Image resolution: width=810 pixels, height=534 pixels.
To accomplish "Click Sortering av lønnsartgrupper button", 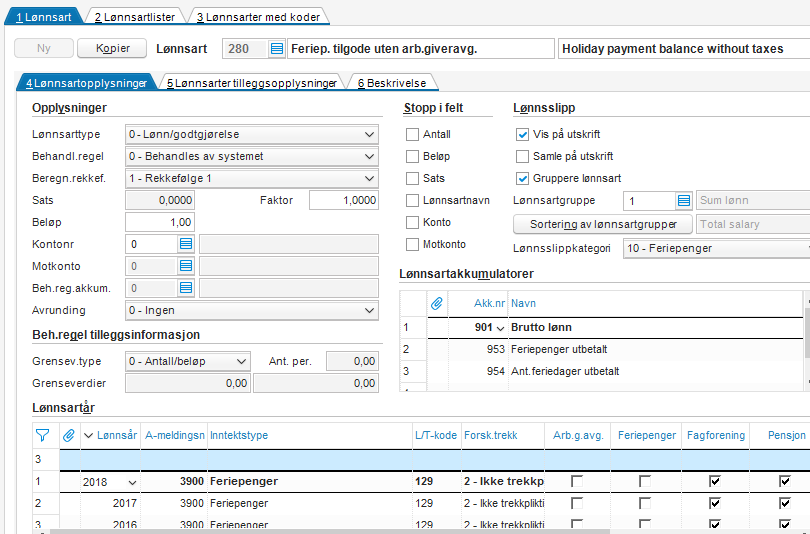I will (x=603, y=224).
